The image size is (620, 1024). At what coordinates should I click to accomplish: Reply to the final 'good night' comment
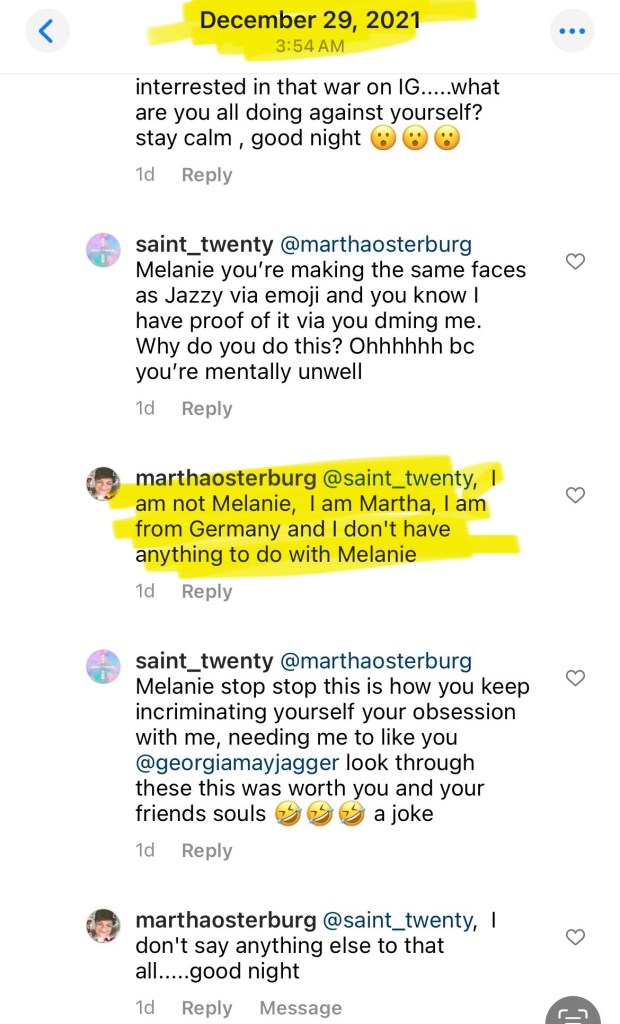point(206,1008)
